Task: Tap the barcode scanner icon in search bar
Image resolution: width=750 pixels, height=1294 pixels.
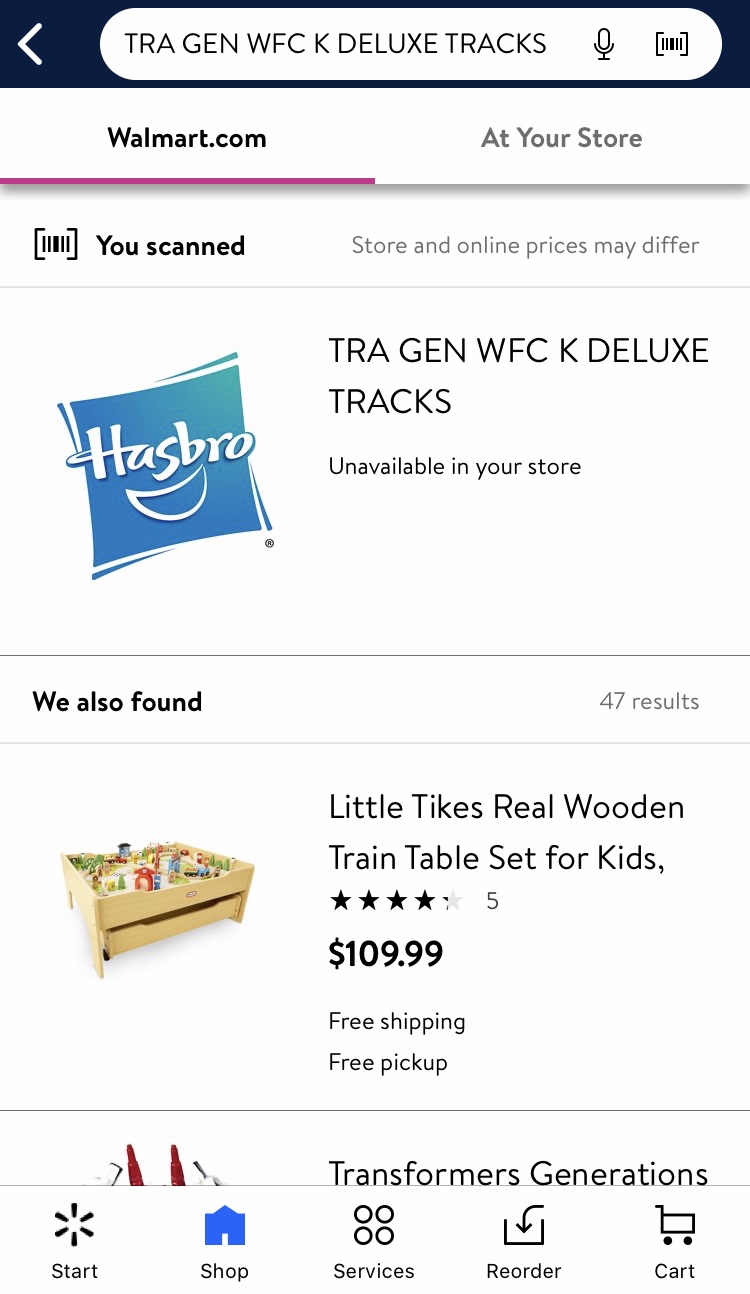Action: point(672,44)
